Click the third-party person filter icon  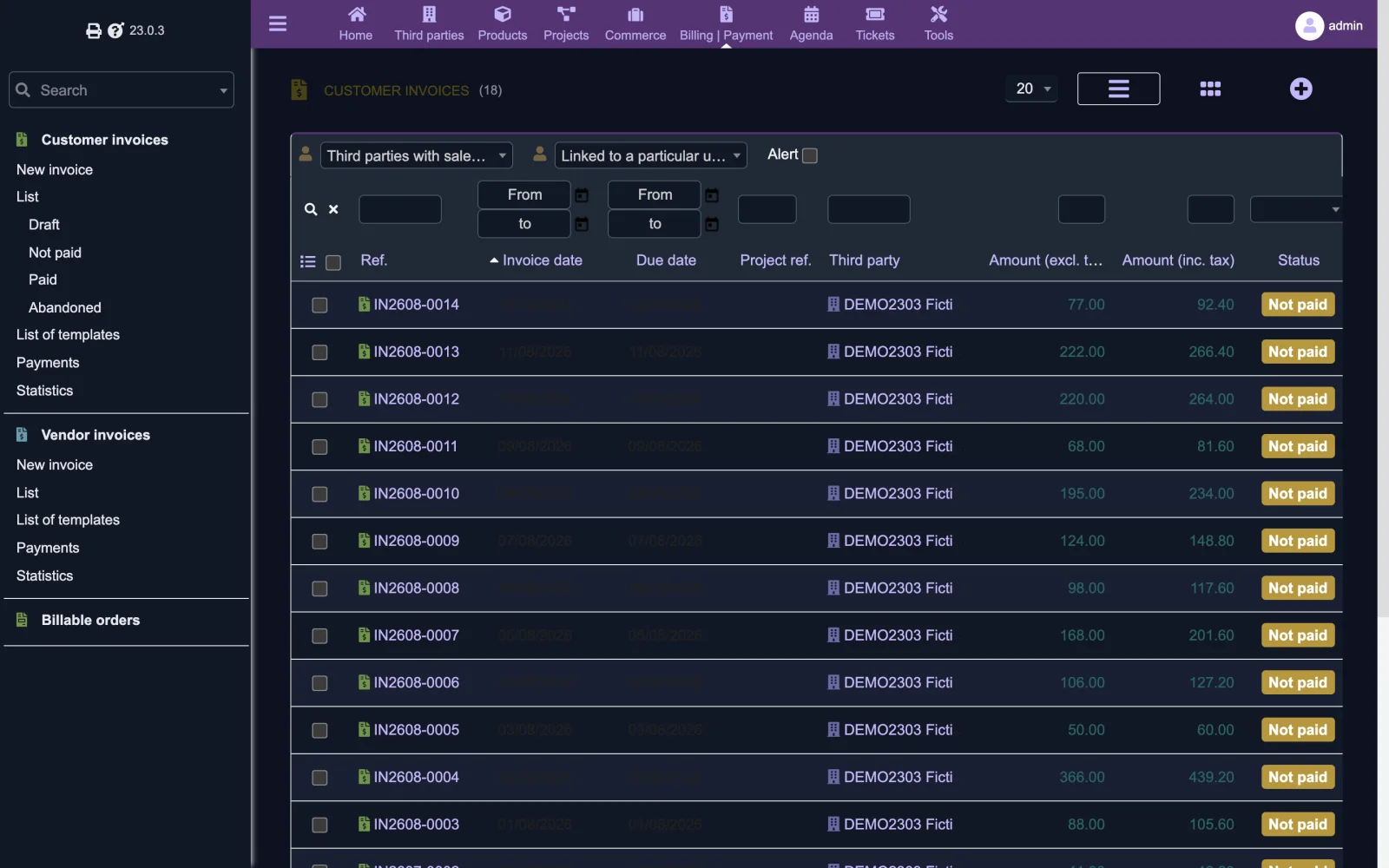(x=306, y=155)
